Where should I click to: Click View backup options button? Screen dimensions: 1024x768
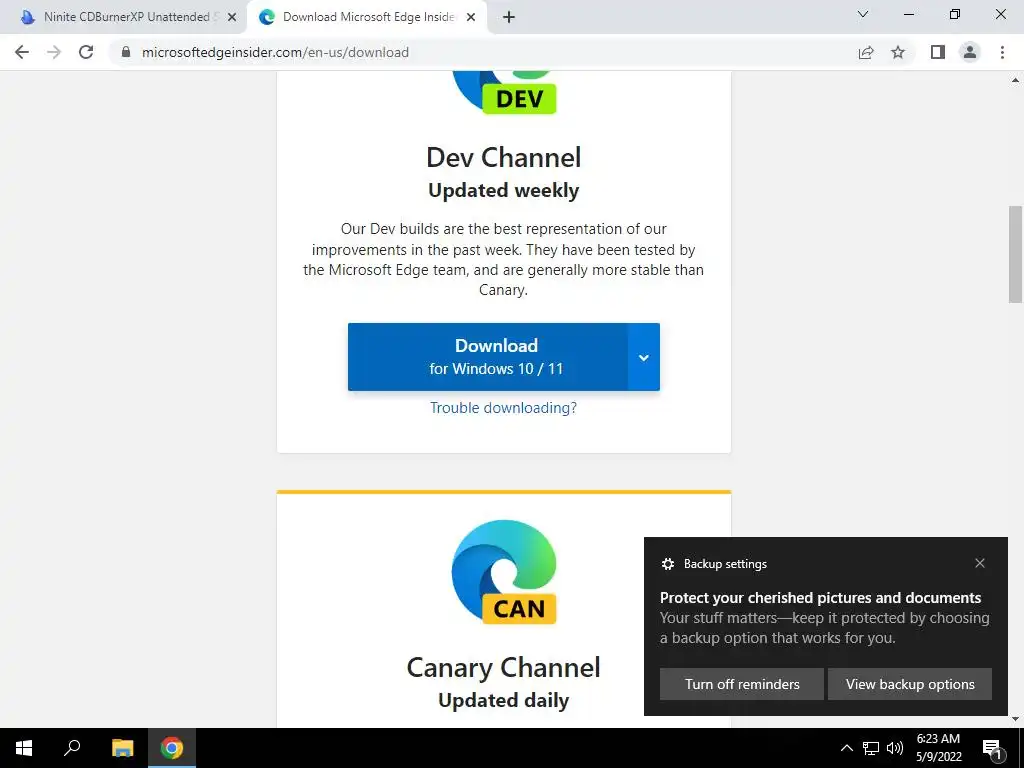tap(910, 684)
